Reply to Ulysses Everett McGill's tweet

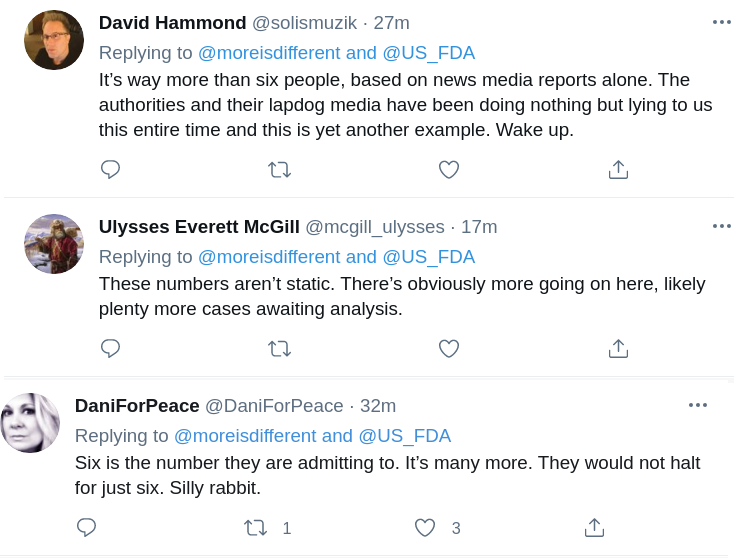coord(111,348)
